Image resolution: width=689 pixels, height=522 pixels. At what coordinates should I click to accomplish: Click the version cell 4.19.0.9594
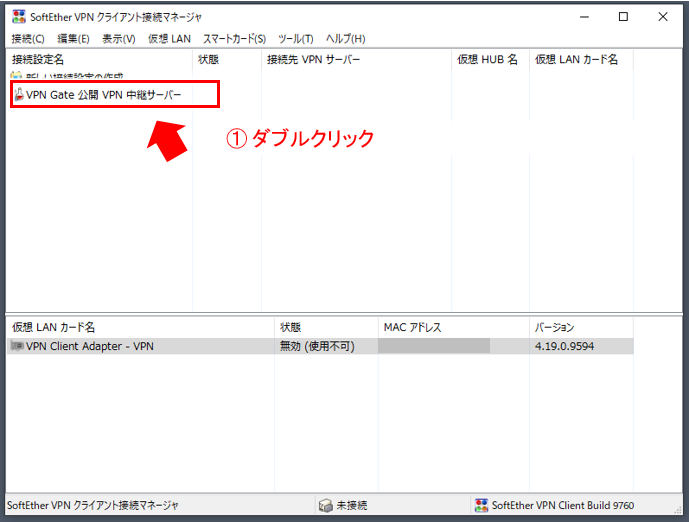tap(564, 346)
